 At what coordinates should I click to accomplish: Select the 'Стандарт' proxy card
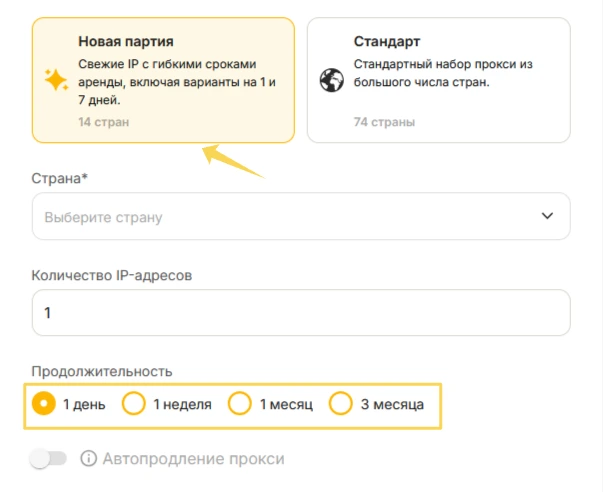click(438, 80)
